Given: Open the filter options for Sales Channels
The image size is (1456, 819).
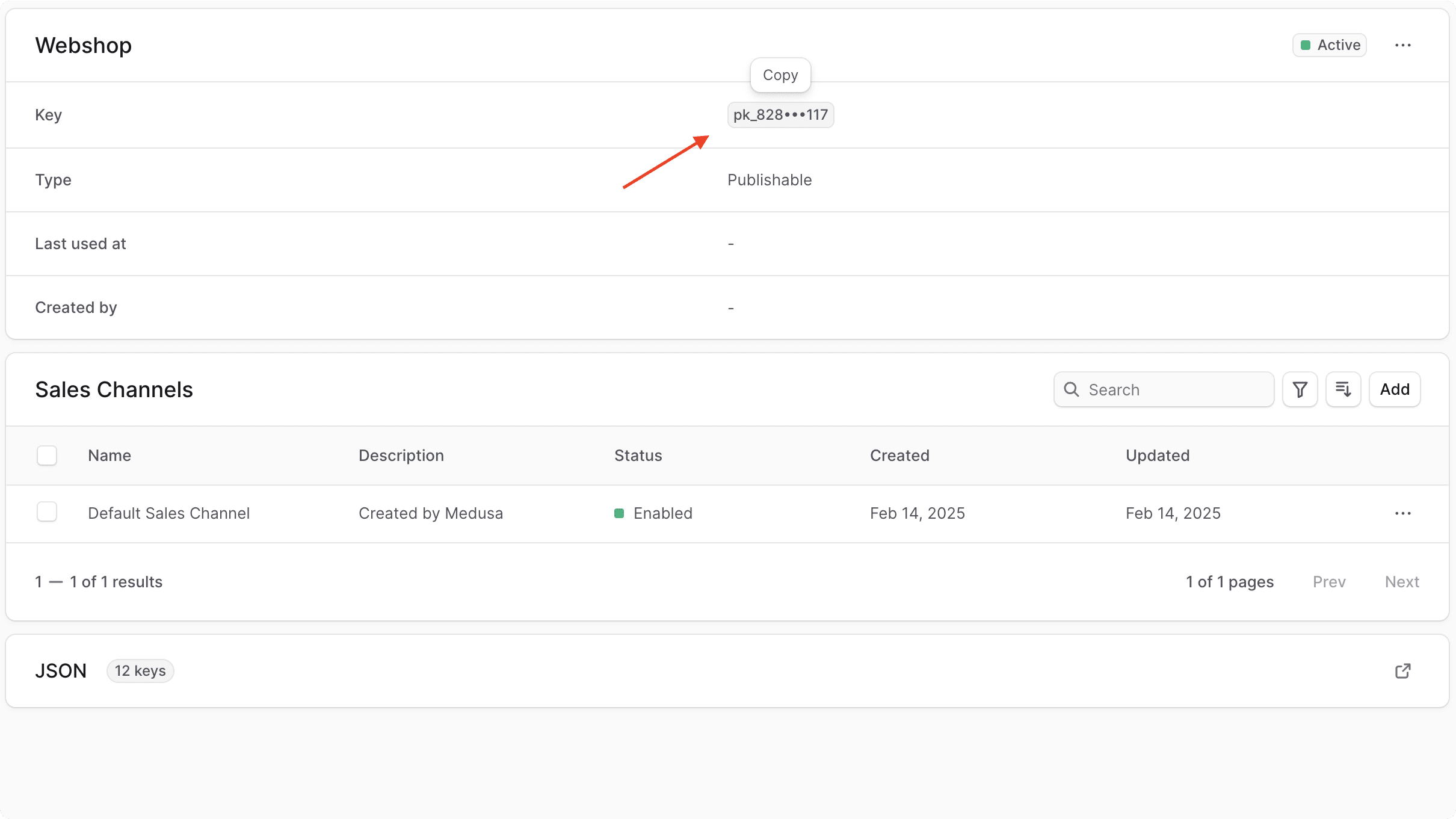Looking at the screenshot, I should (x=1300, y=389).
